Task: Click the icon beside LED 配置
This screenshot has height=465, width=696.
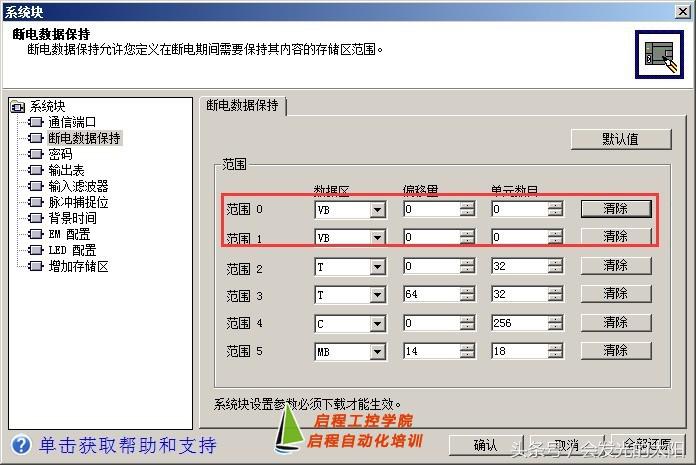Action: coord(36,250)
